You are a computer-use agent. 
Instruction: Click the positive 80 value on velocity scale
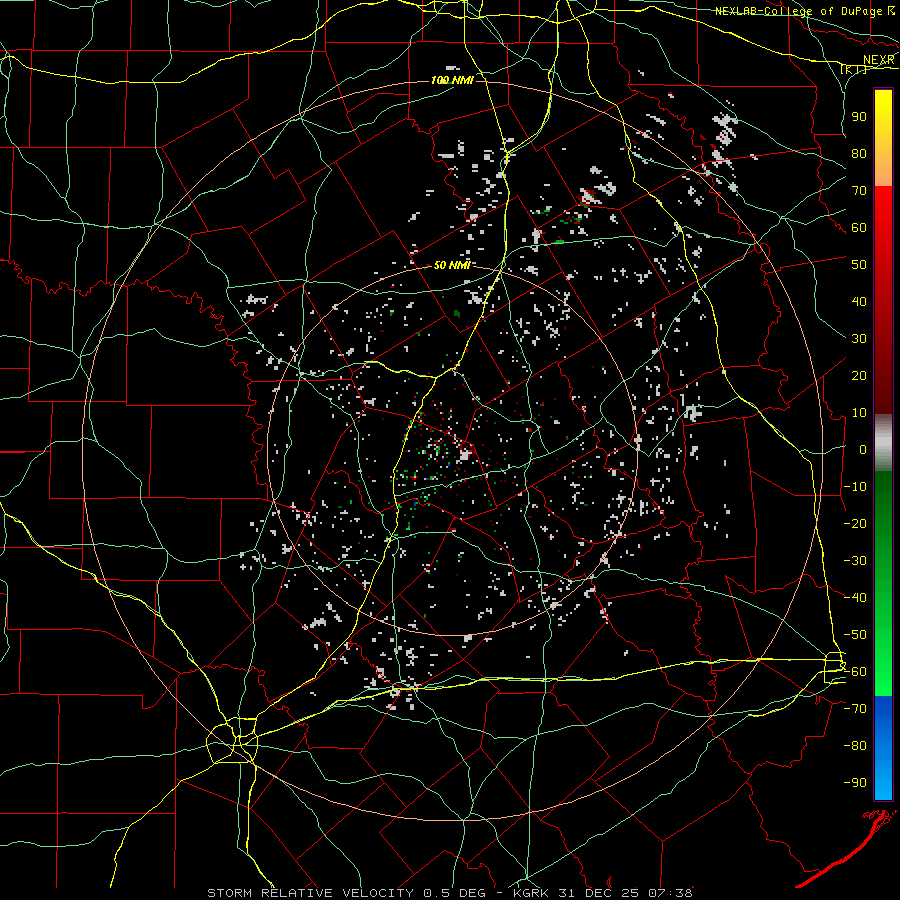[859, 153]
